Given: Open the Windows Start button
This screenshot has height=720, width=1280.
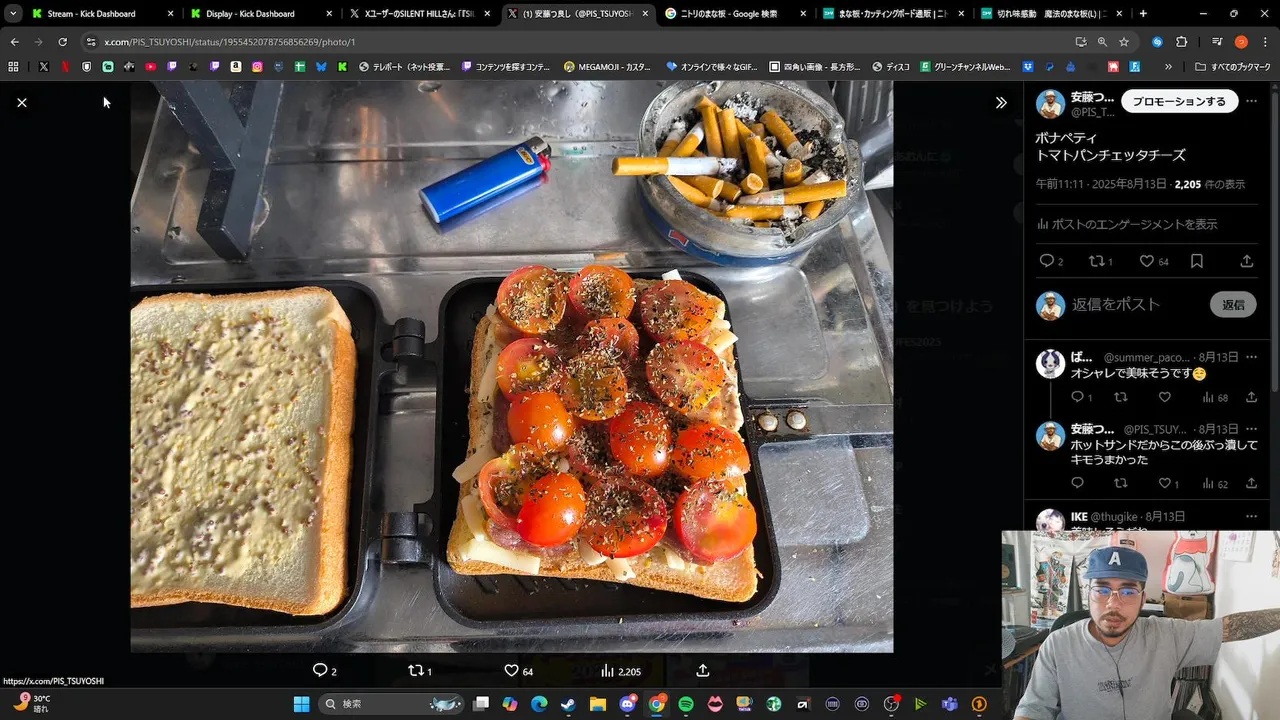Looking at the screenshot, I should pyautogui.click(x=301, y=704).
